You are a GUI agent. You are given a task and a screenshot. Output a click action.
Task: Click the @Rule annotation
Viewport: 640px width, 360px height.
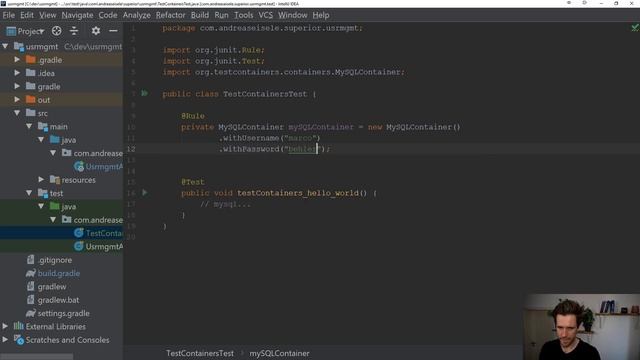click(x=193, y=116)
